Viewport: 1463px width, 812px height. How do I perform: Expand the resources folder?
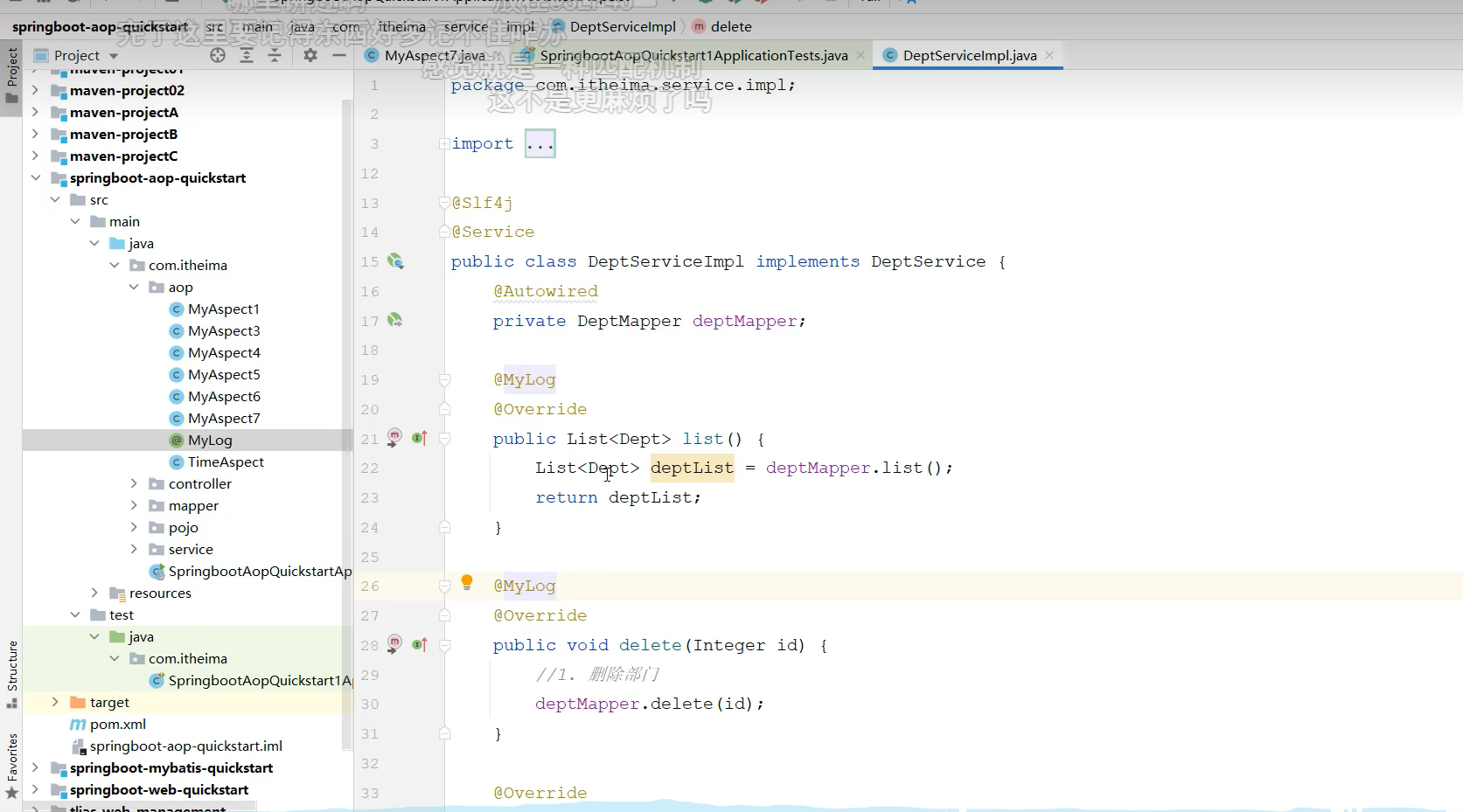(x=94, y=593)
